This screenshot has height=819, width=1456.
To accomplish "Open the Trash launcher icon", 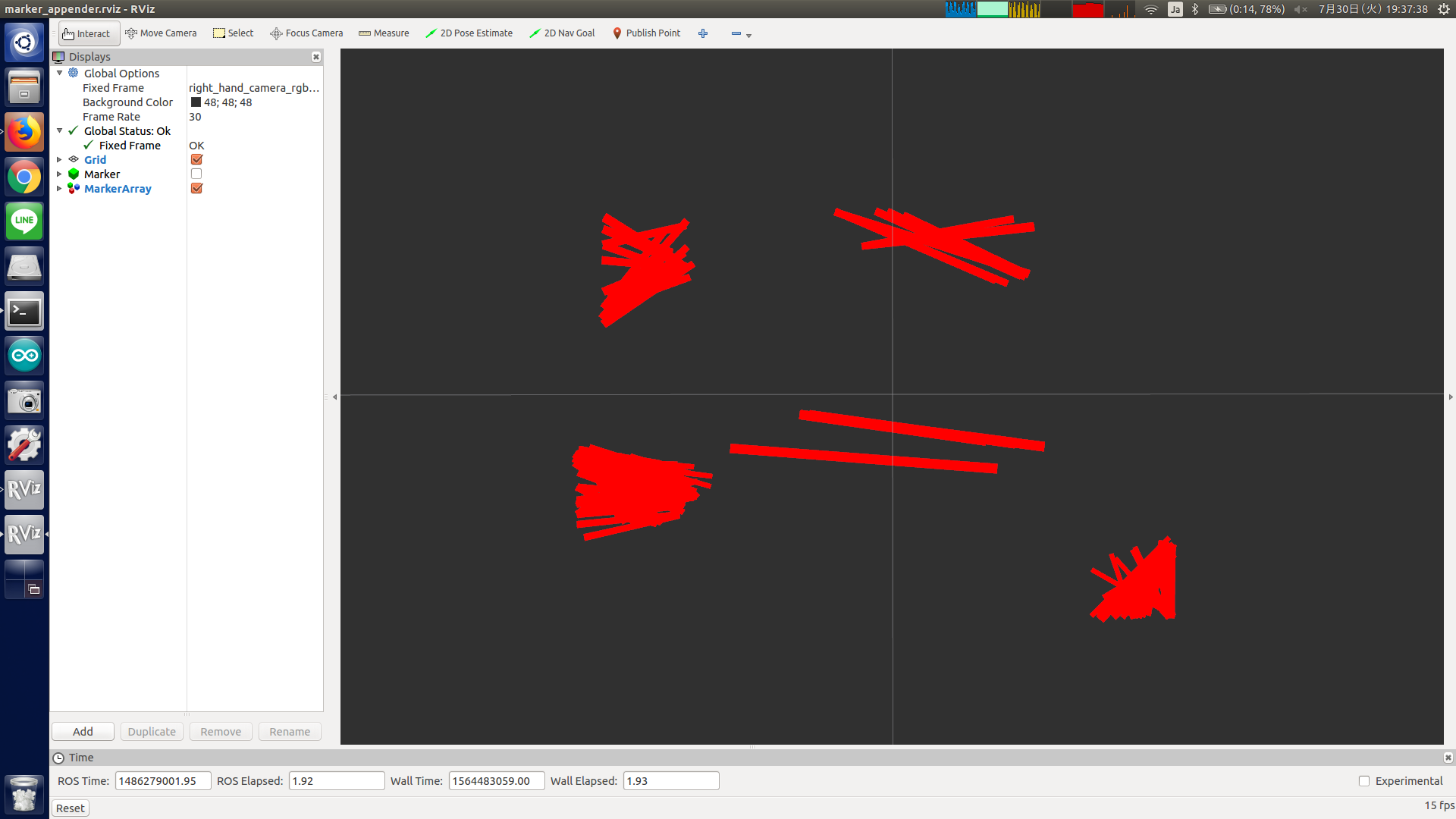I will point(24,794).
